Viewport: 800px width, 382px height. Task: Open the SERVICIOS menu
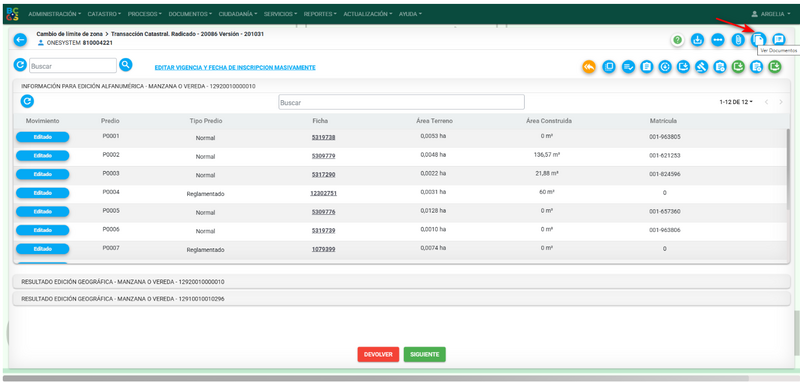click(281, 14)
